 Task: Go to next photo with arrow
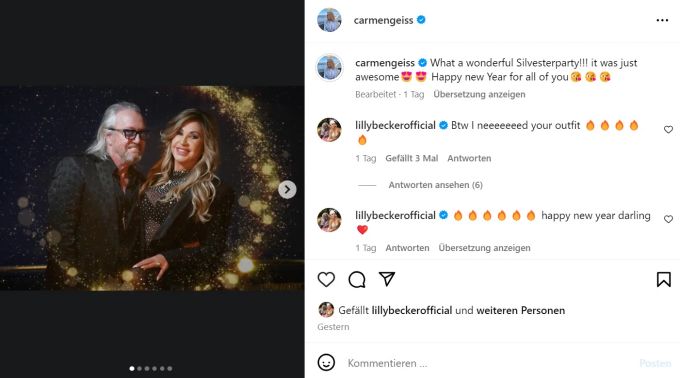pos(287,189)
